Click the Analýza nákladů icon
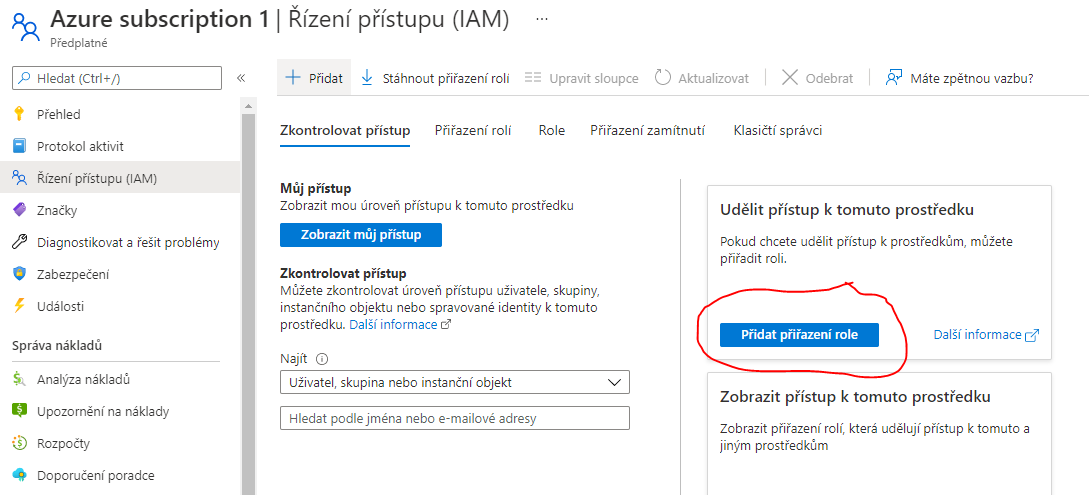Screen dimensions: 1089x495 coord(18,380)
